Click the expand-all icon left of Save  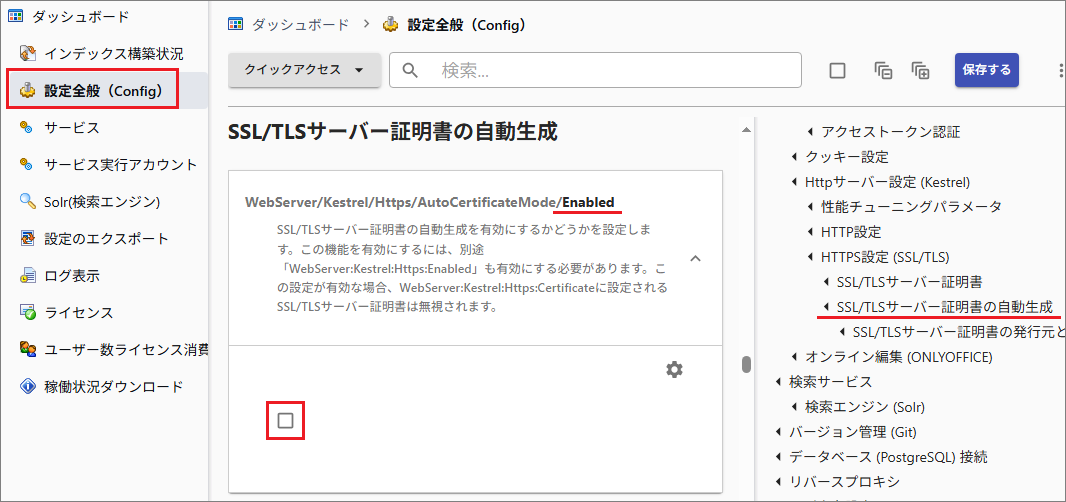coord(920,70)
